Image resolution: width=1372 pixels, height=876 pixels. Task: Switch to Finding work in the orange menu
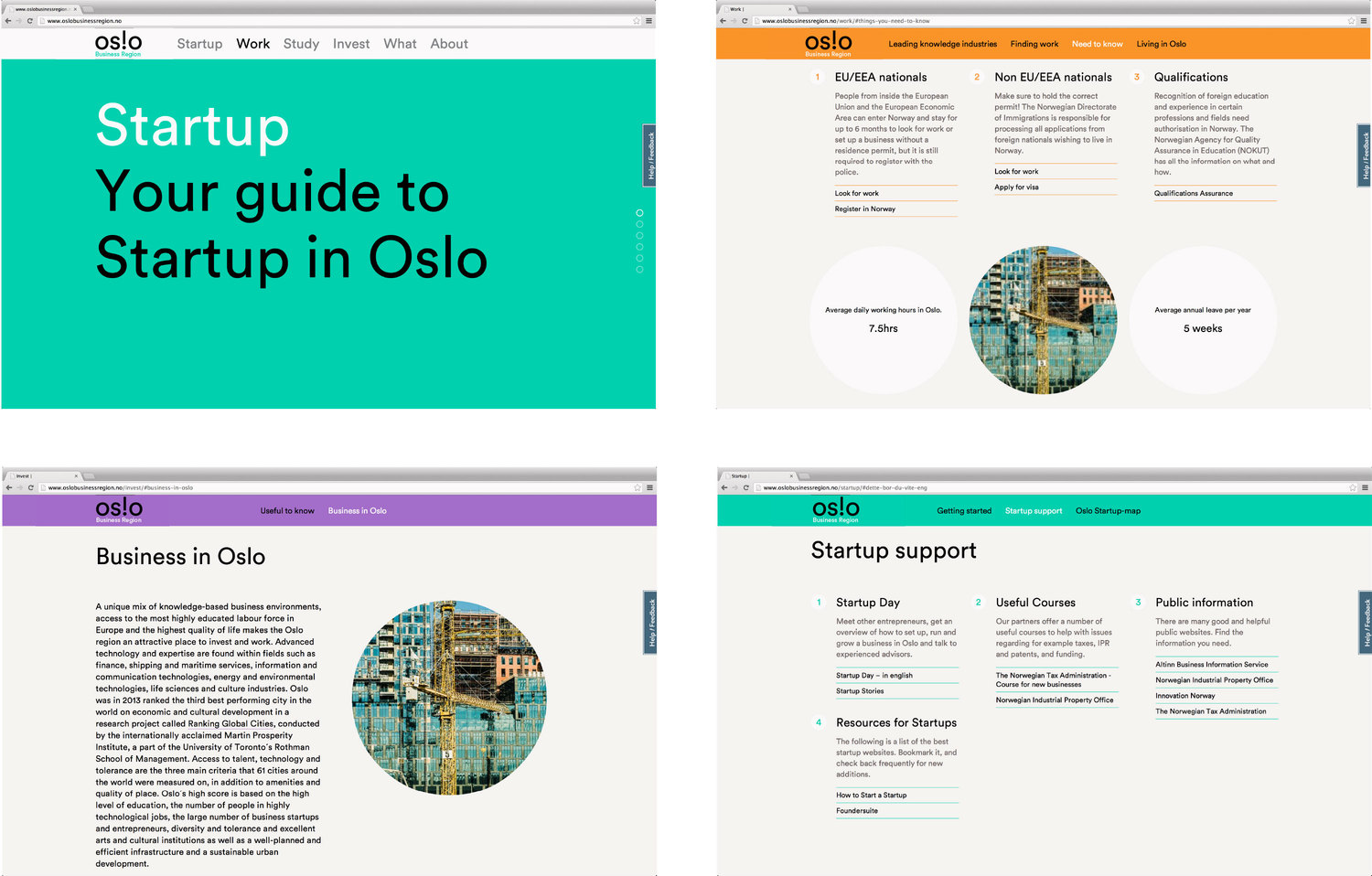coord(1034,44)
